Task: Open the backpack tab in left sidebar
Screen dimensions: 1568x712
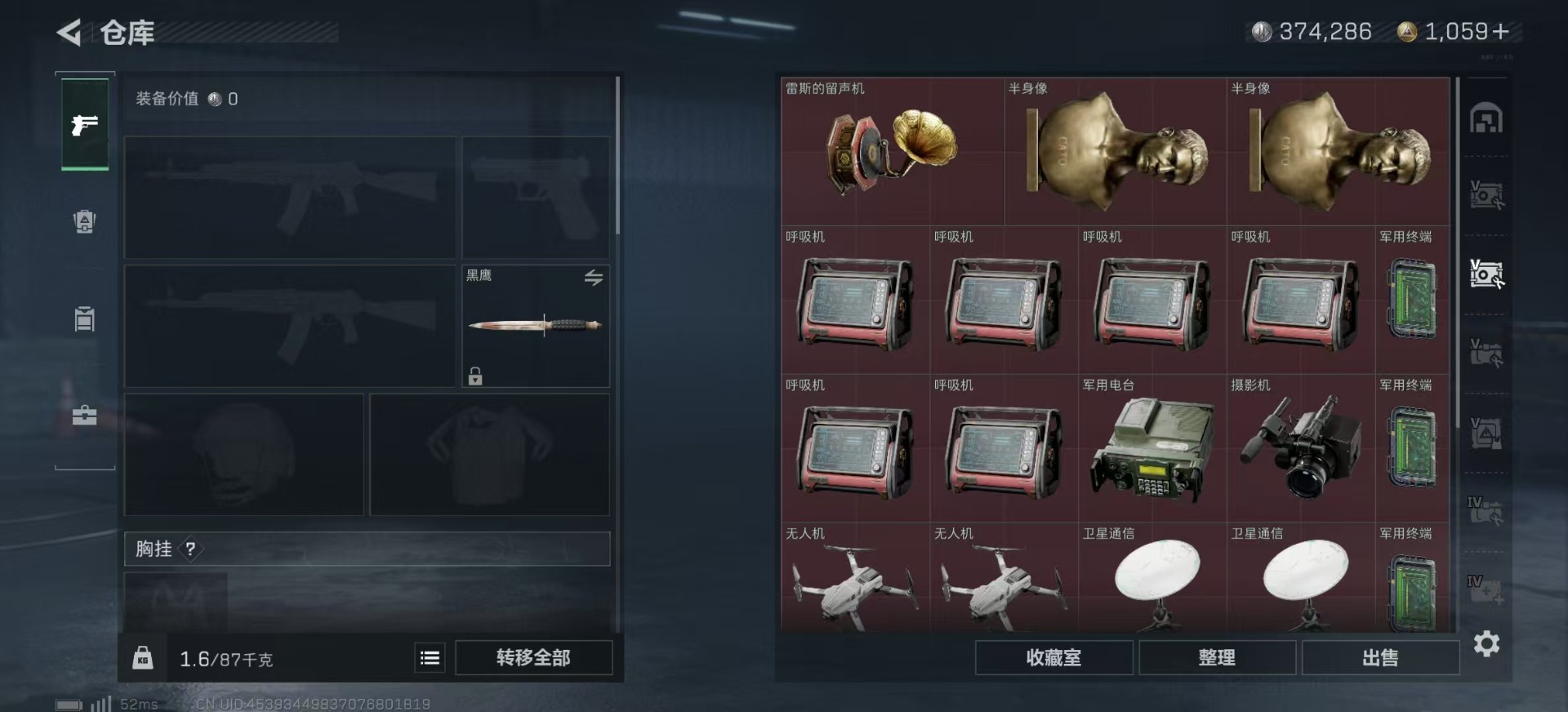Action: coord(85,221)
